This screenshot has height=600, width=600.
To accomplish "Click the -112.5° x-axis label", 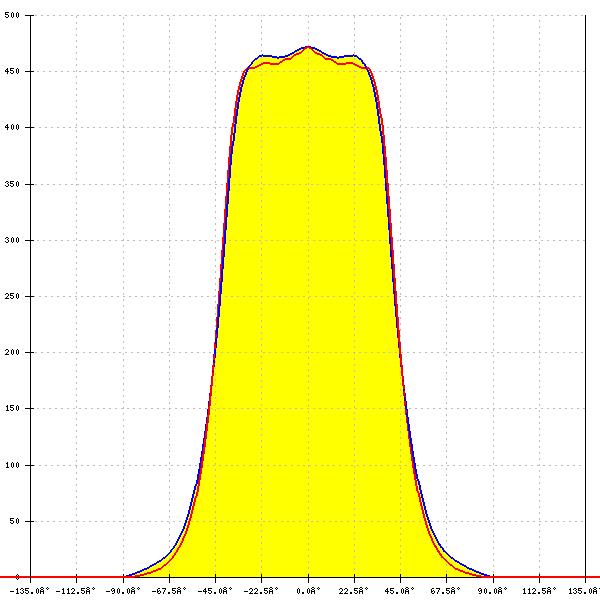I will click(77, 591).
